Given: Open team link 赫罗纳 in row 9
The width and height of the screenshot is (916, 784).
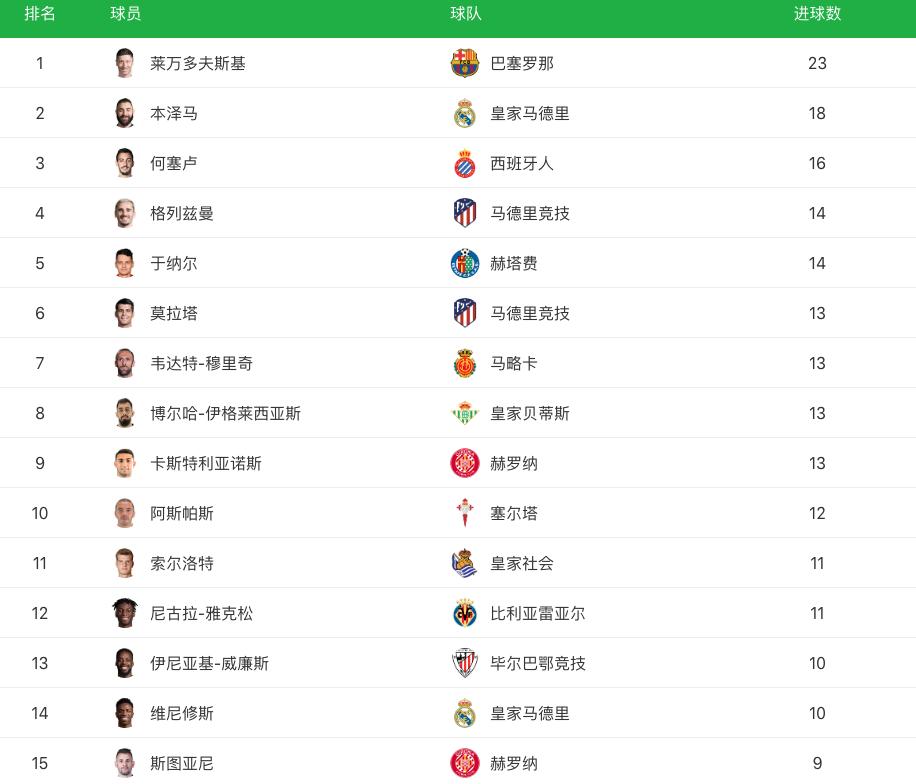Looking at the screenshot, I should [x=513, y=463].
